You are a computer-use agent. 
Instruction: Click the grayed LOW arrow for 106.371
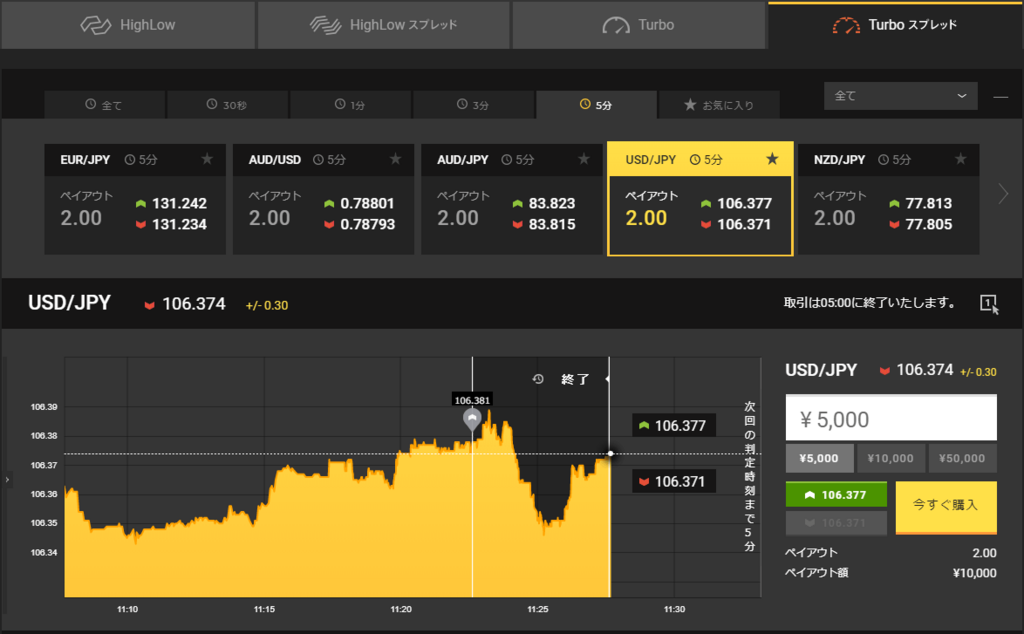tap(836, 522)
